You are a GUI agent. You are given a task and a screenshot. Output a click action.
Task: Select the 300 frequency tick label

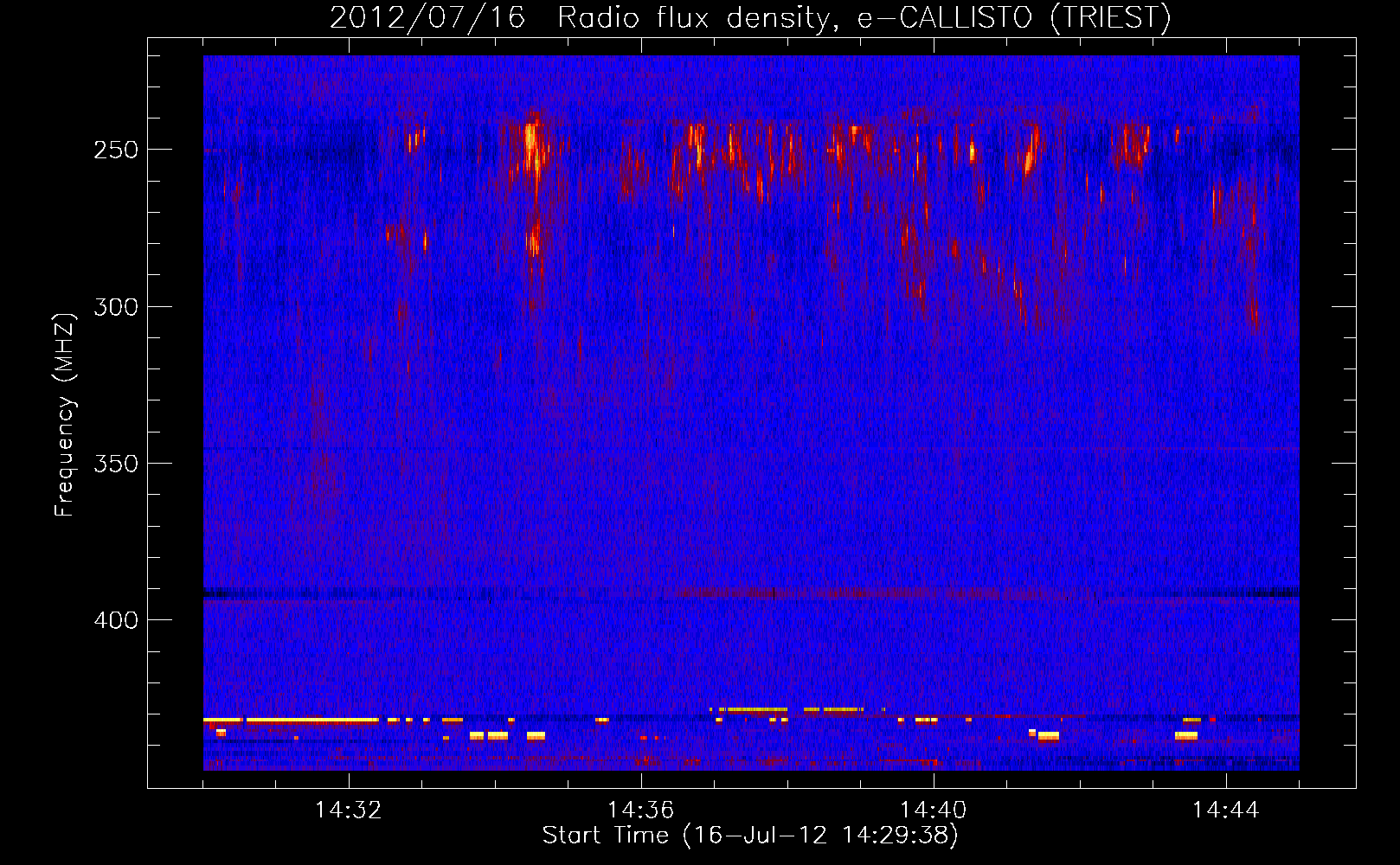(116, 307)
